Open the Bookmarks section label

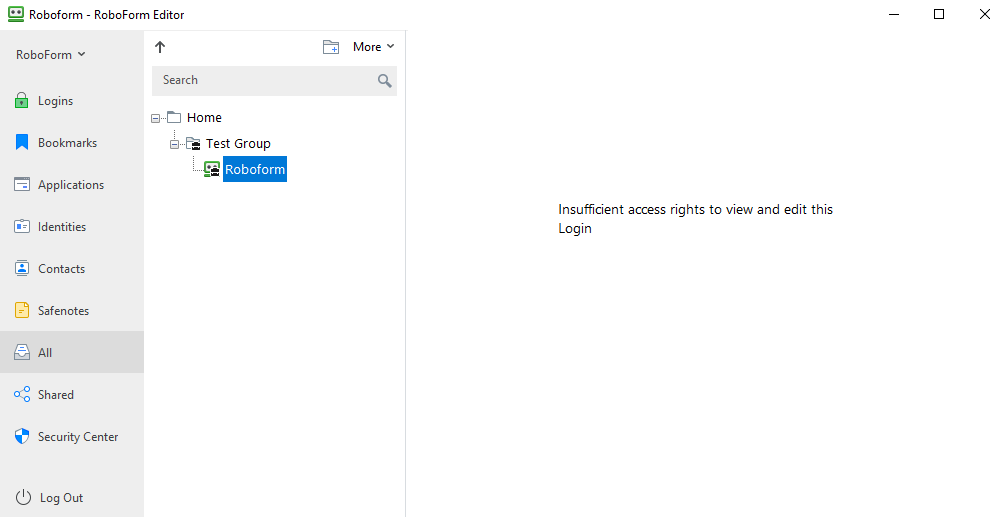tap(68, 143)
